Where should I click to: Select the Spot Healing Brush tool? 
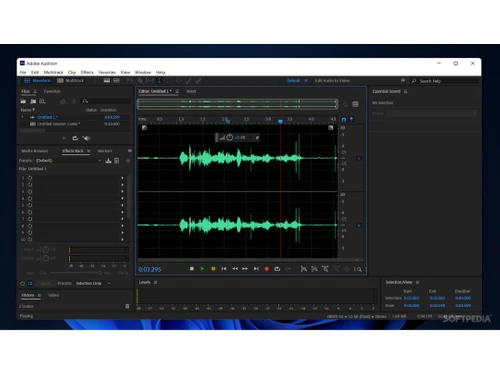(199, 81)
